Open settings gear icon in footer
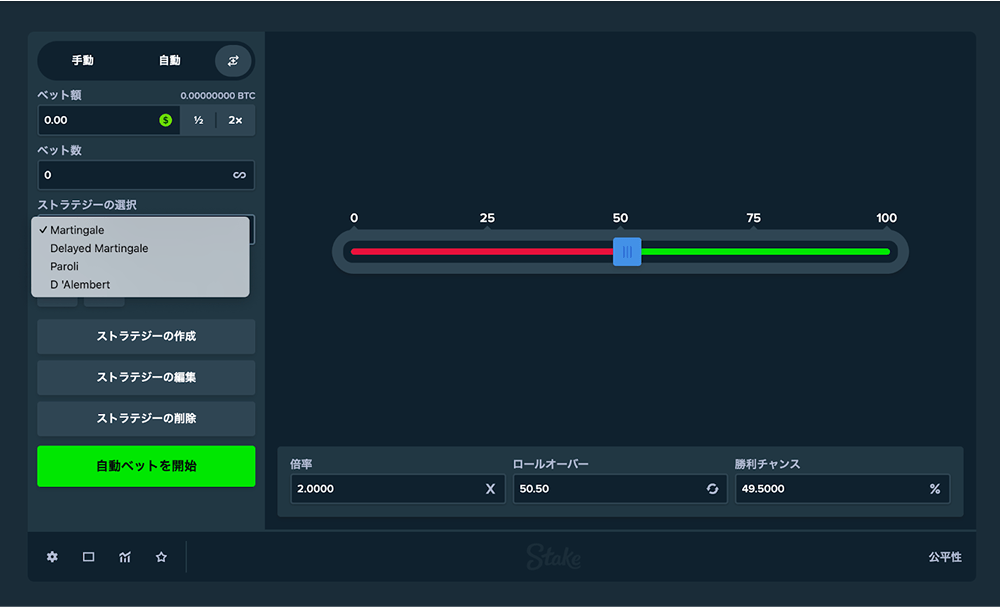 52,557
